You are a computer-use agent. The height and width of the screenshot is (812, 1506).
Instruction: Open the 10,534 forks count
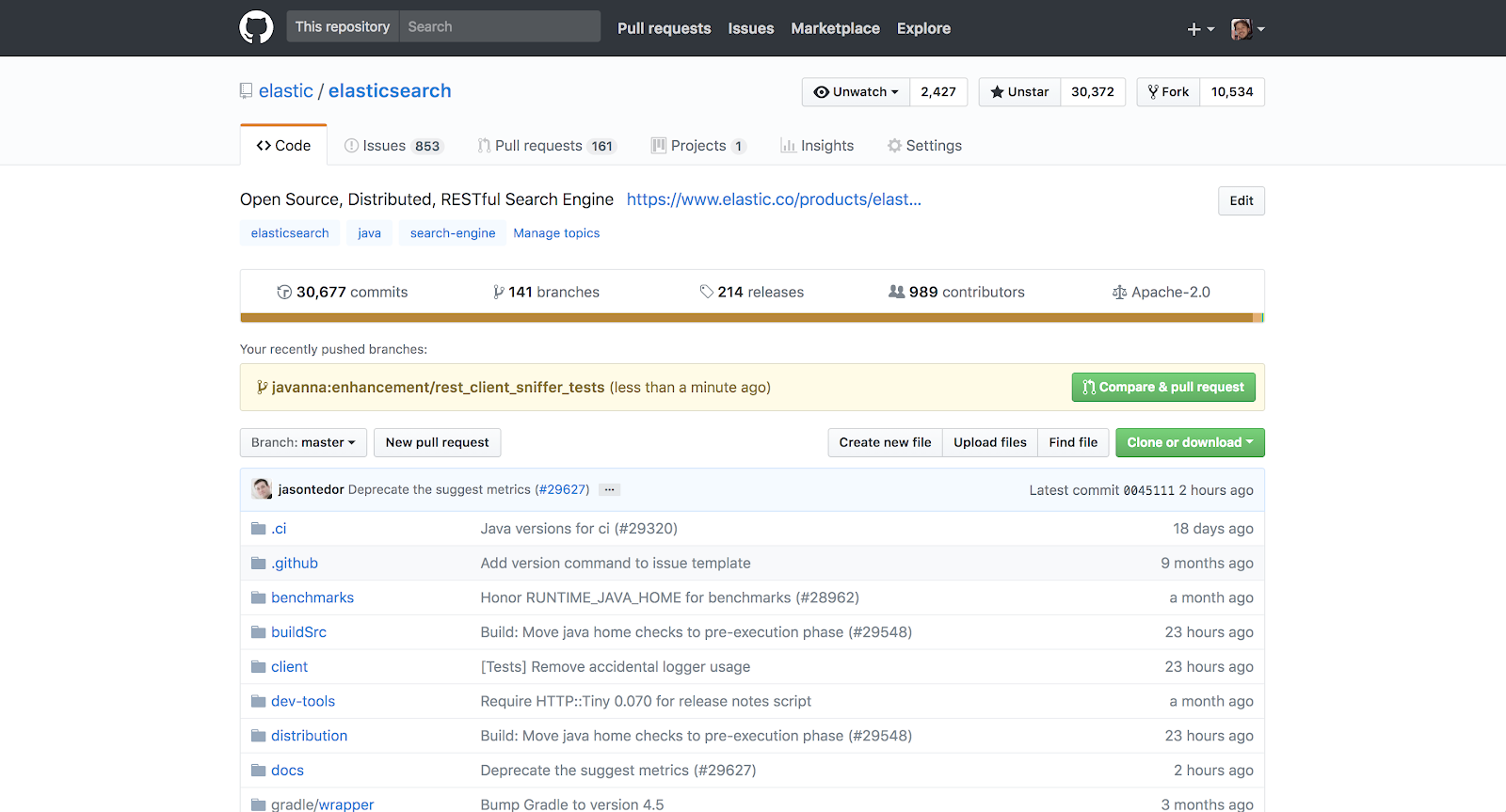(1232, 92)
